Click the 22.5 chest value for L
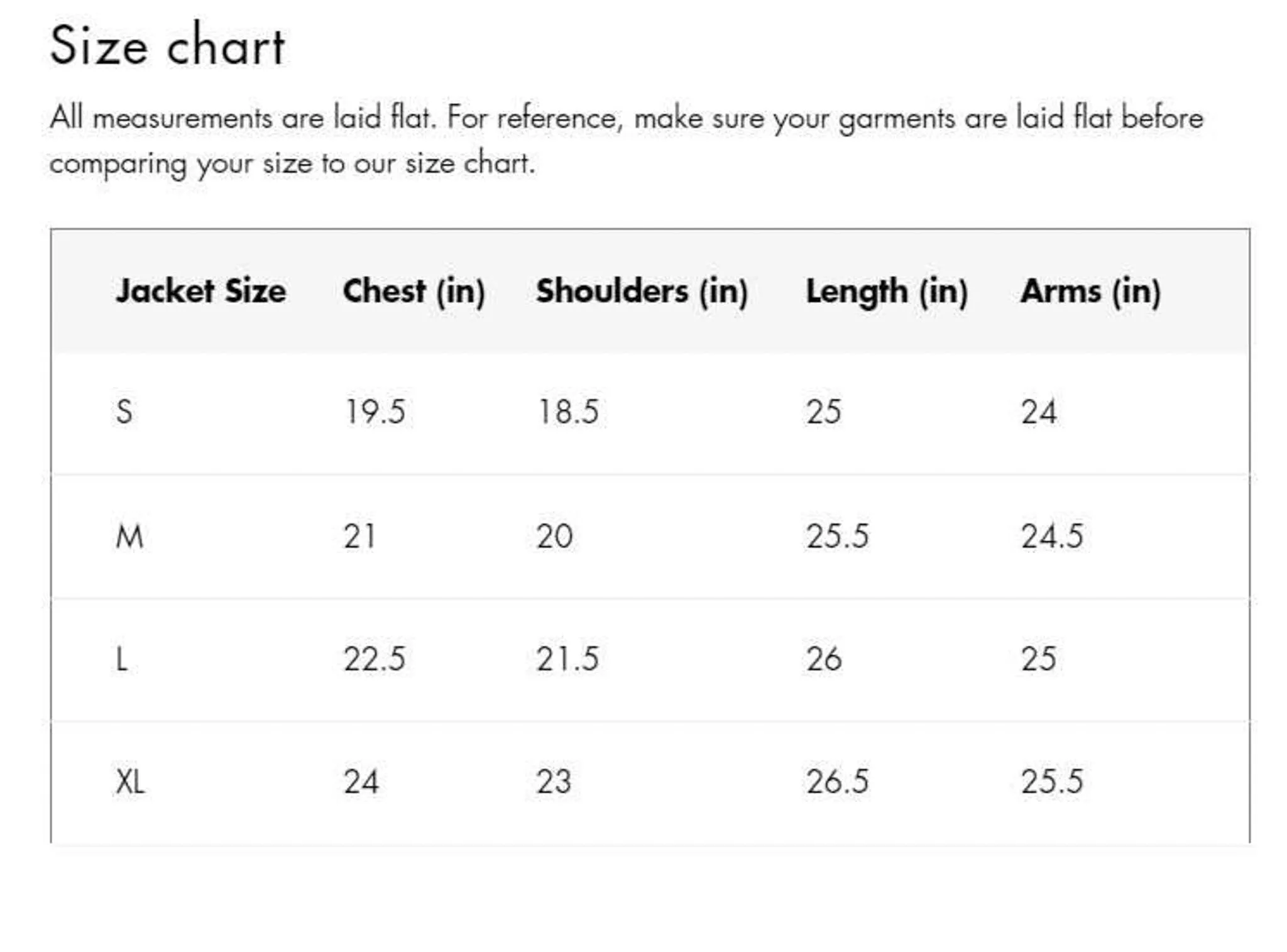 pos(375,659)
